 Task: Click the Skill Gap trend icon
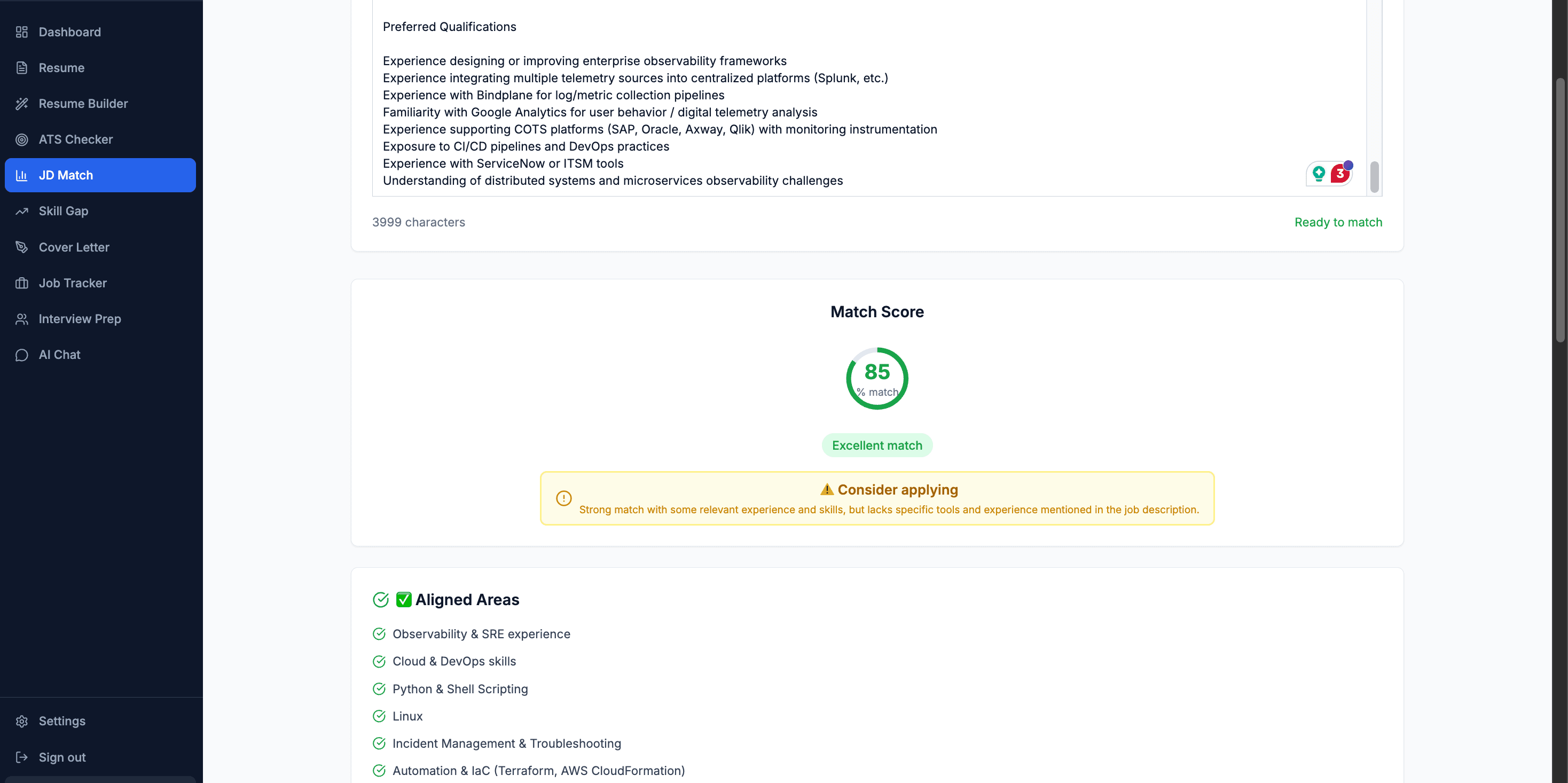tap(22, 212)
